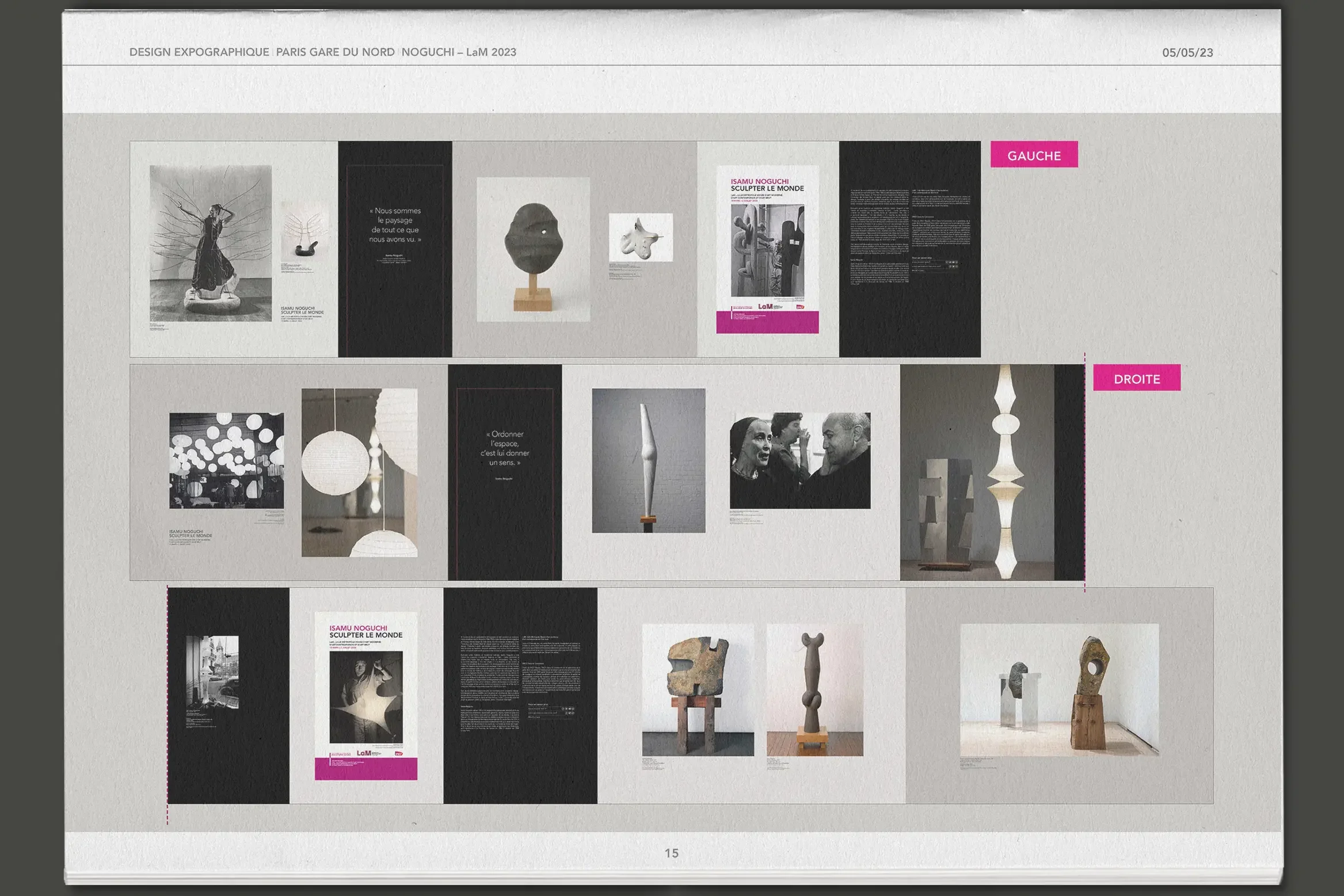Click the tall white slender sculpture photo
This screenshot has width=1344, height=896.
coord(648,460)
